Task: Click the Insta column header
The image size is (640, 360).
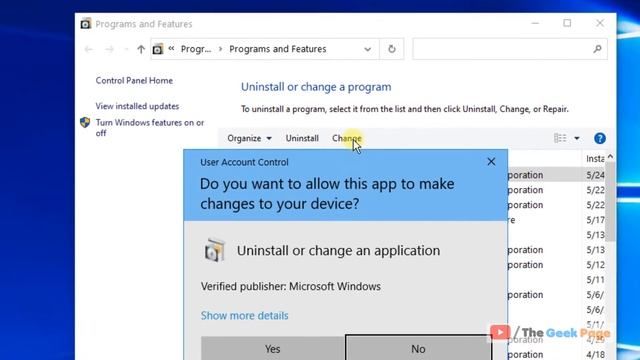Action: tap(595, 159)
